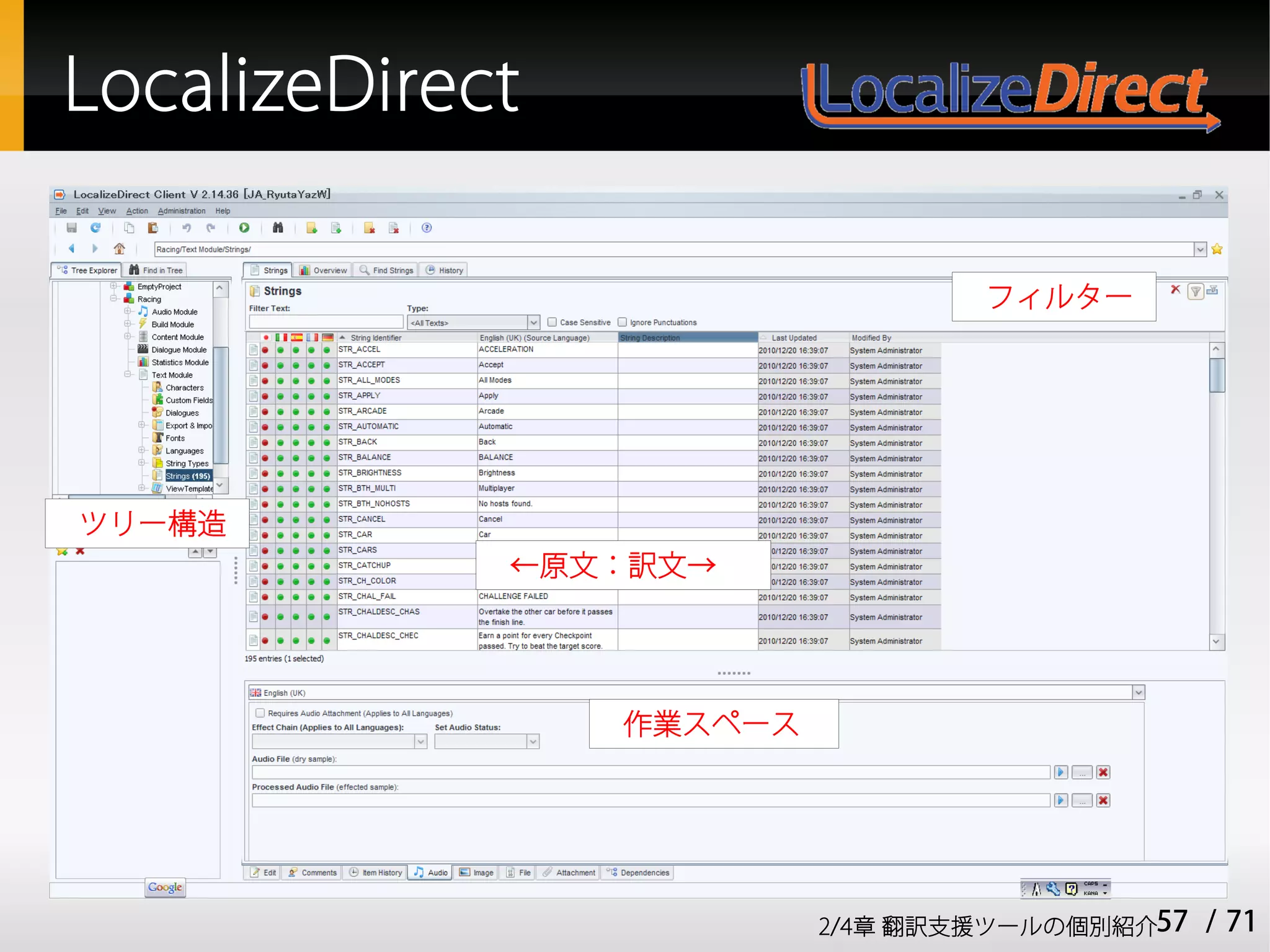
Task: Click the binoculars Find icon in toolbar
Action: tap(278, 228)
